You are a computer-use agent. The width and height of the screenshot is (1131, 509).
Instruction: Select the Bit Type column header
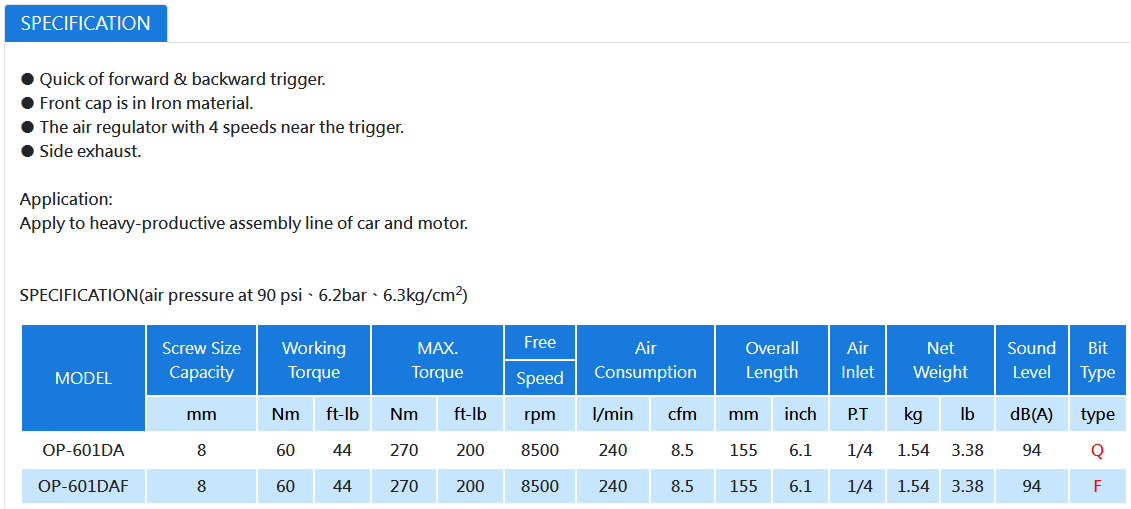(1098, 360)
